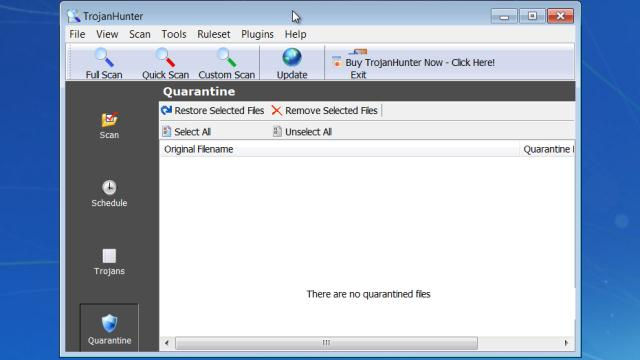Close the TrojanHunter window
The image size is (640, 360).
[x=560, y=16]
